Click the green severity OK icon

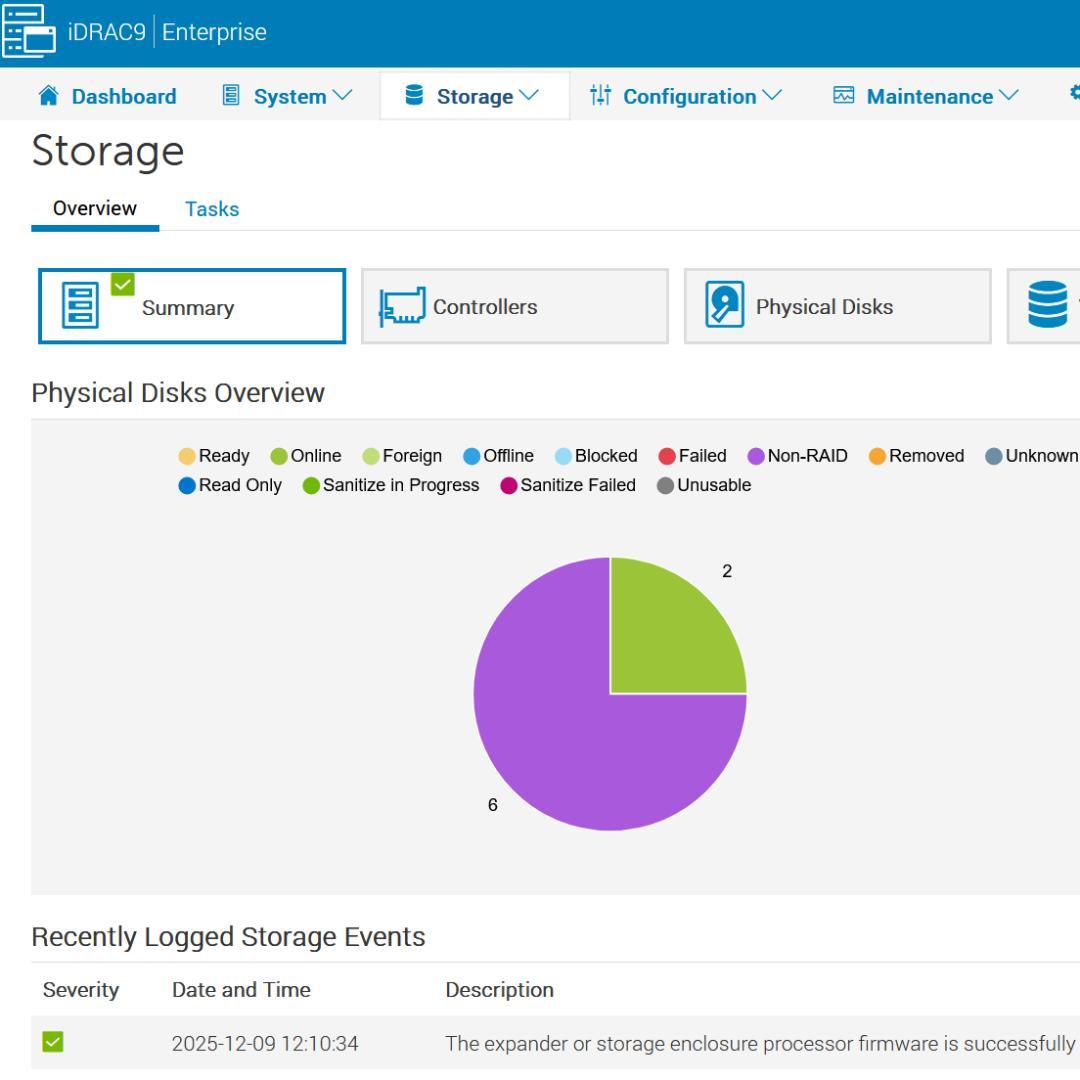pyautogui.click(x=53, y=1044)
